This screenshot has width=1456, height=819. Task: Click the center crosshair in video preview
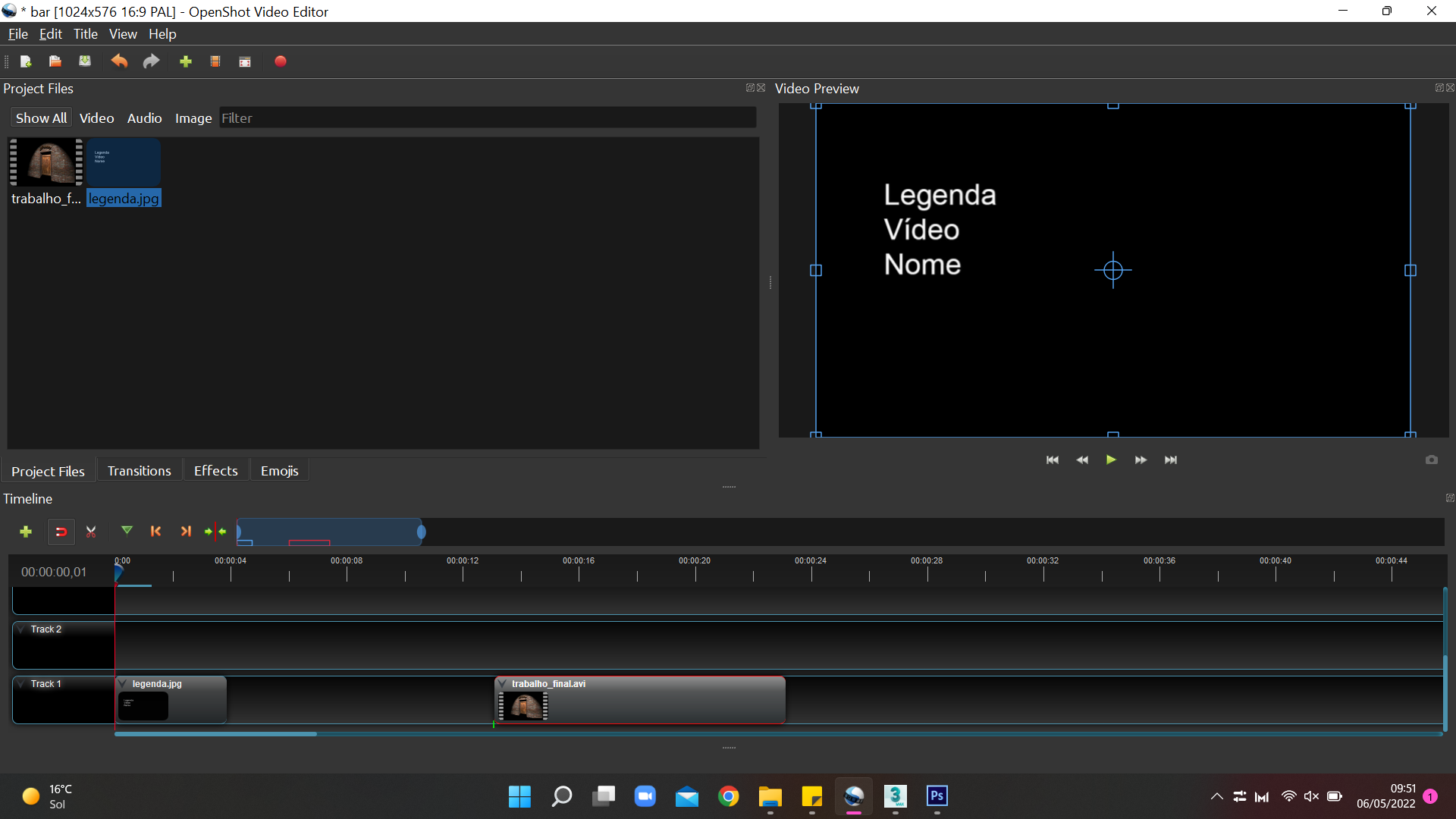(x=1113, y=270)
